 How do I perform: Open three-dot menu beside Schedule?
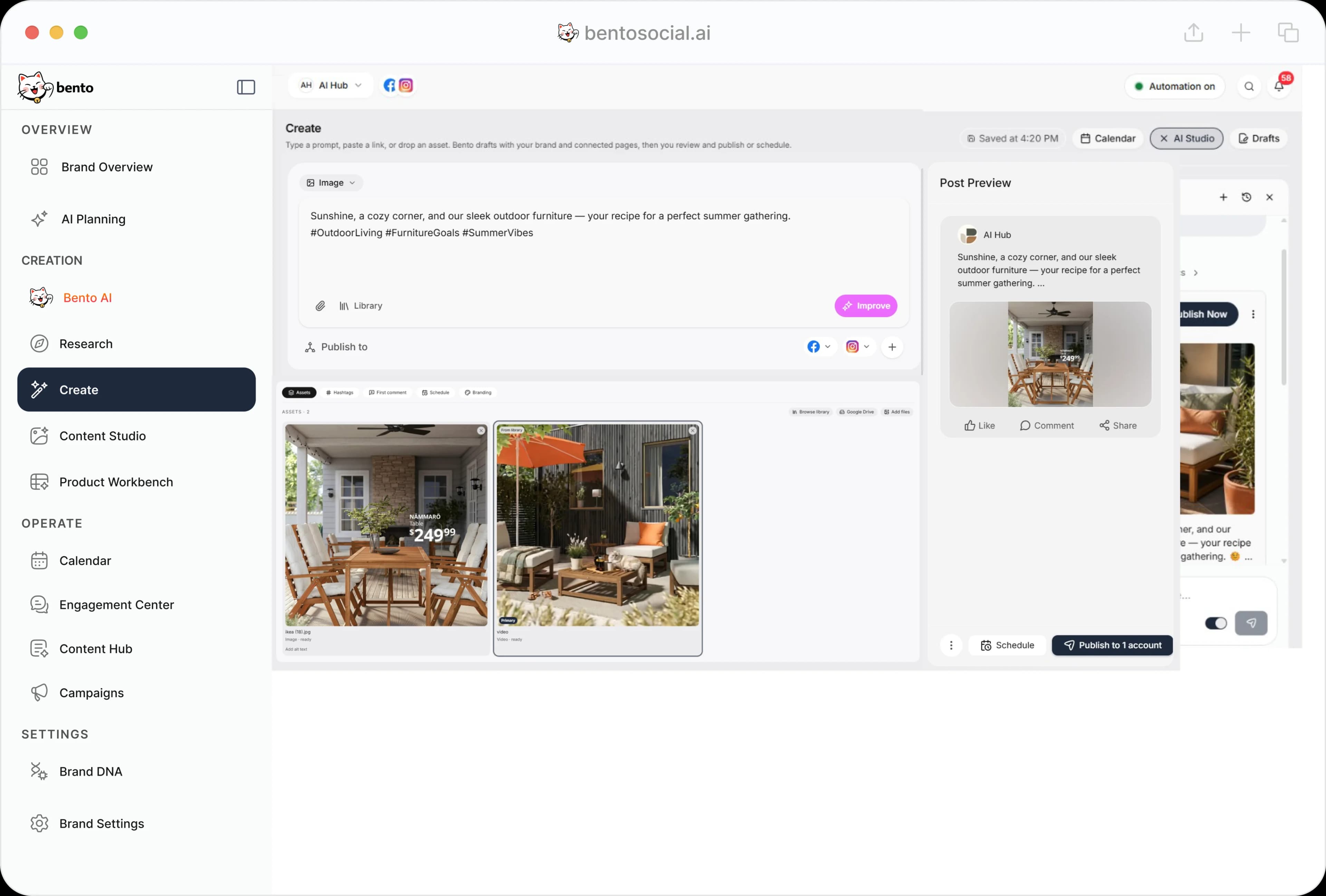point(951,646)
